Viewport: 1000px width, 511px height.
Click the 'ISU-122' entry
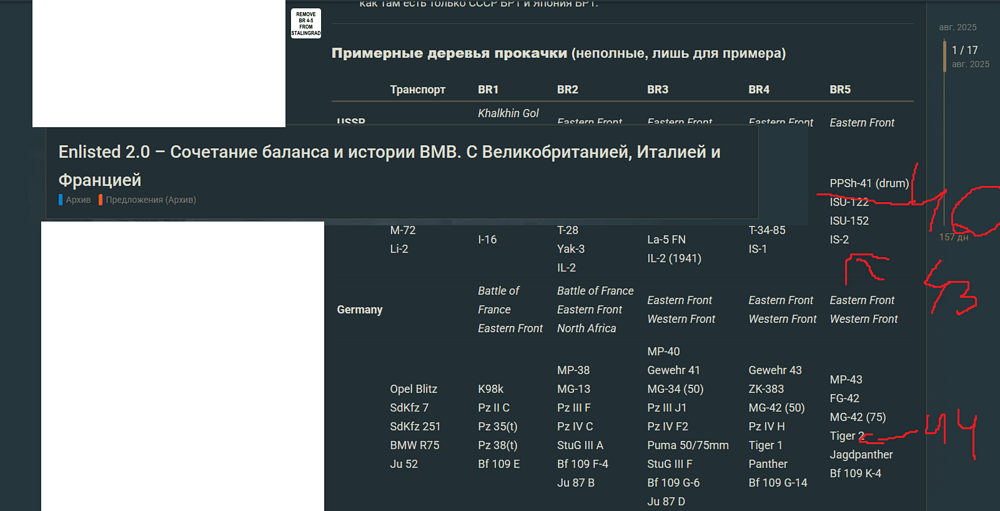(x=849, y=202)
